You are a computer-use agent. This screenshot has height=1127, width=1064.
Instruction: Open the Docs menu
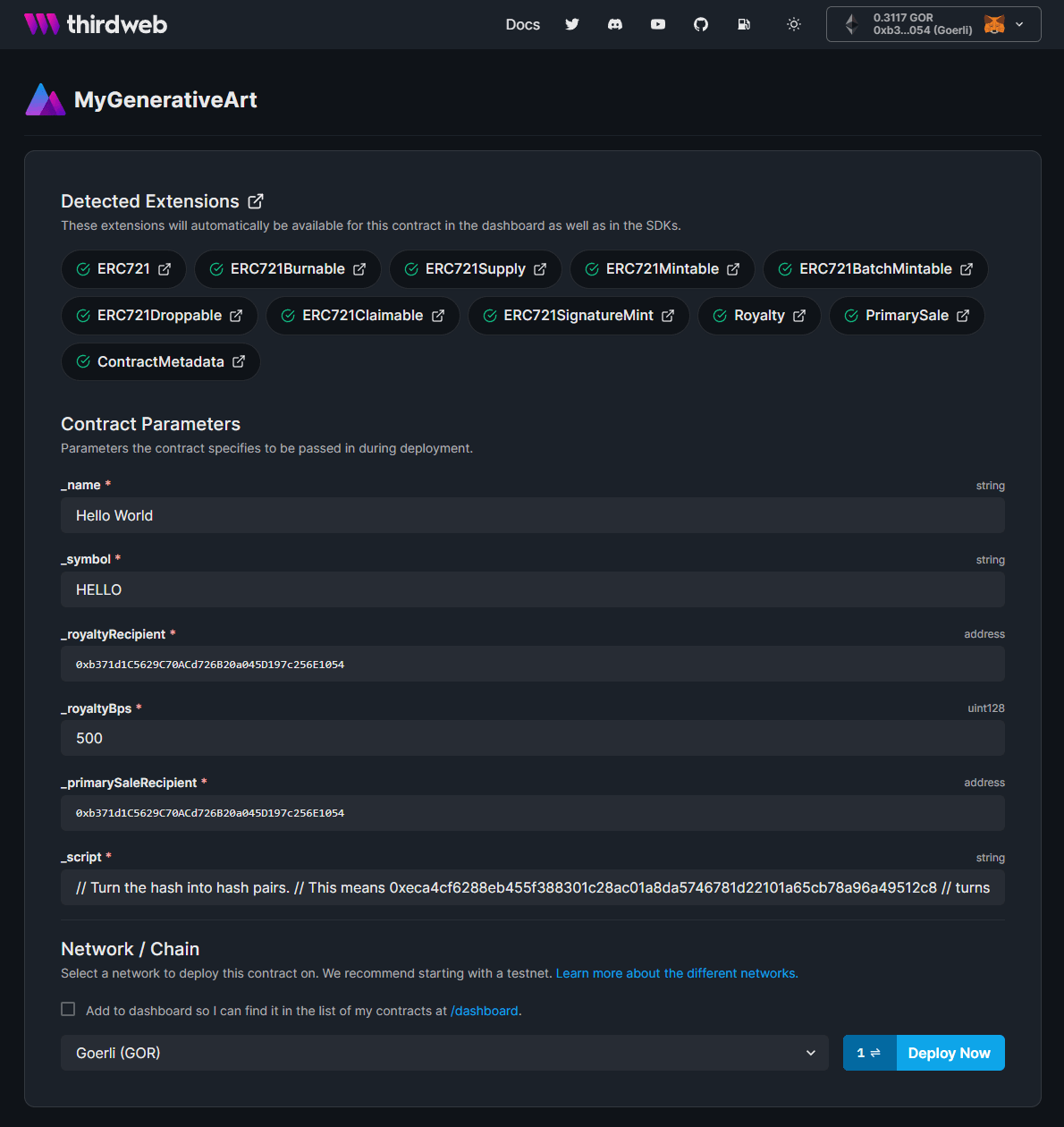(x=522, y=24)
